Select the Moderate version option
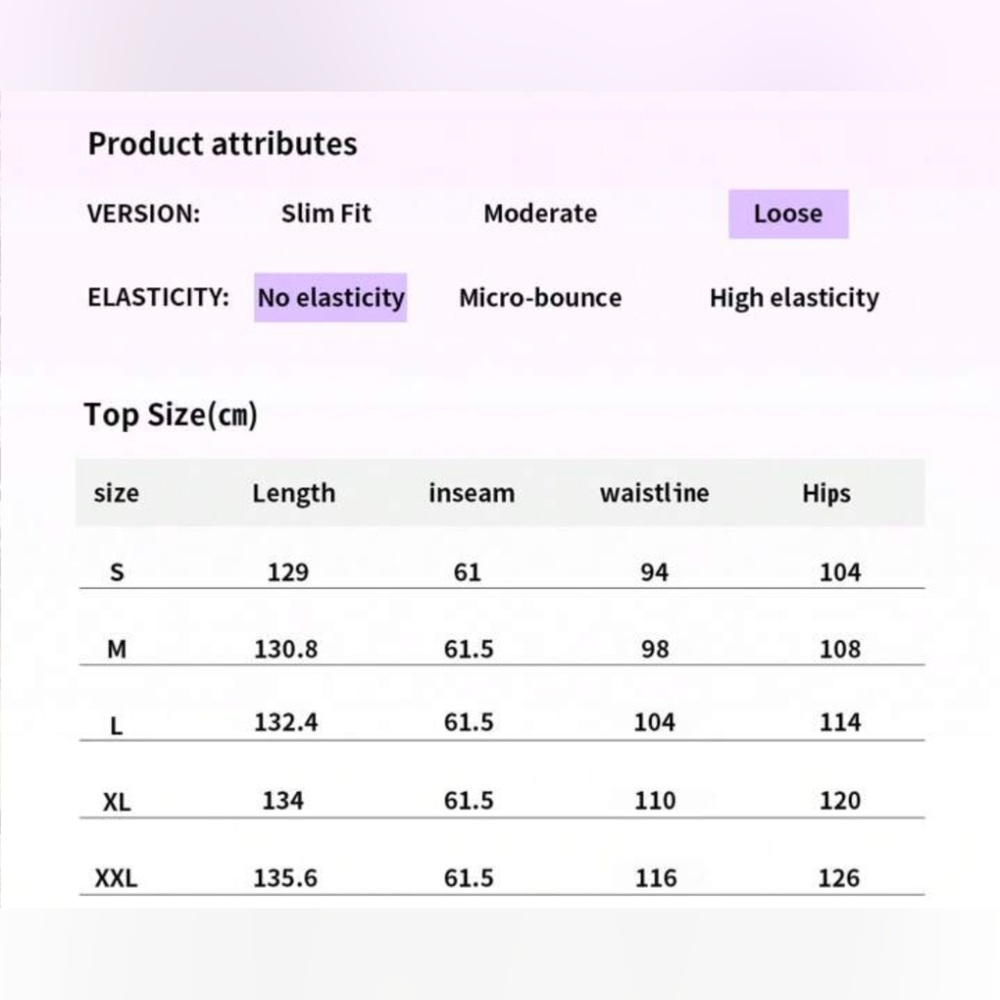 point(540,214)
